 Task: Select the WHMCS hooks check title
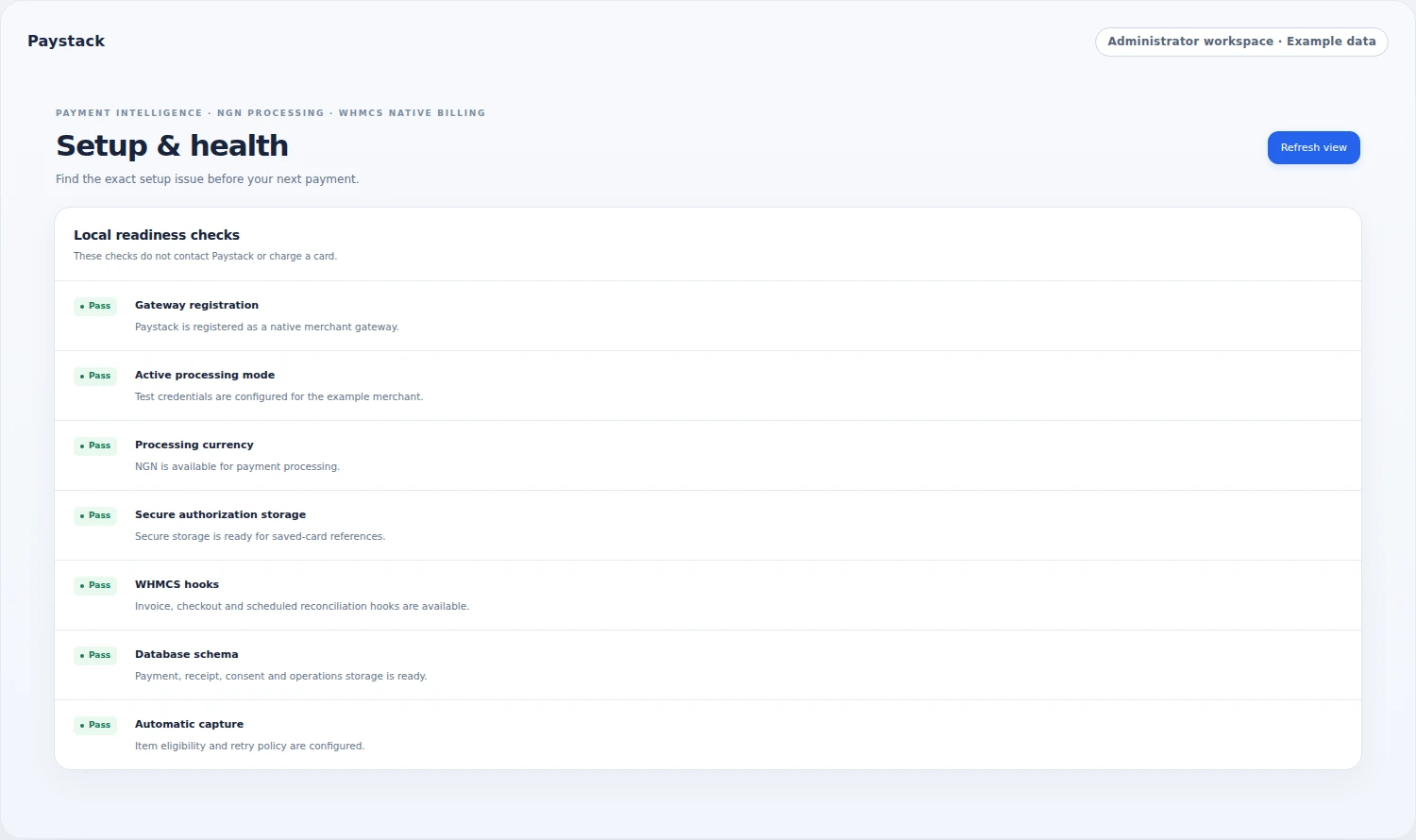tap(177, 584)
